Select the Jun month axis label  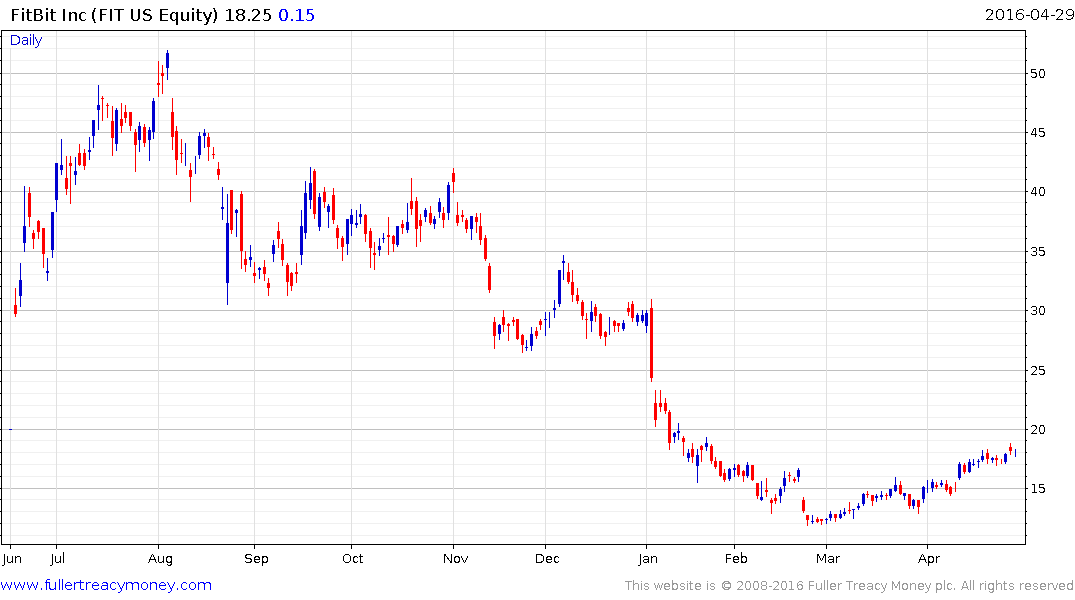tap(12, 559)
